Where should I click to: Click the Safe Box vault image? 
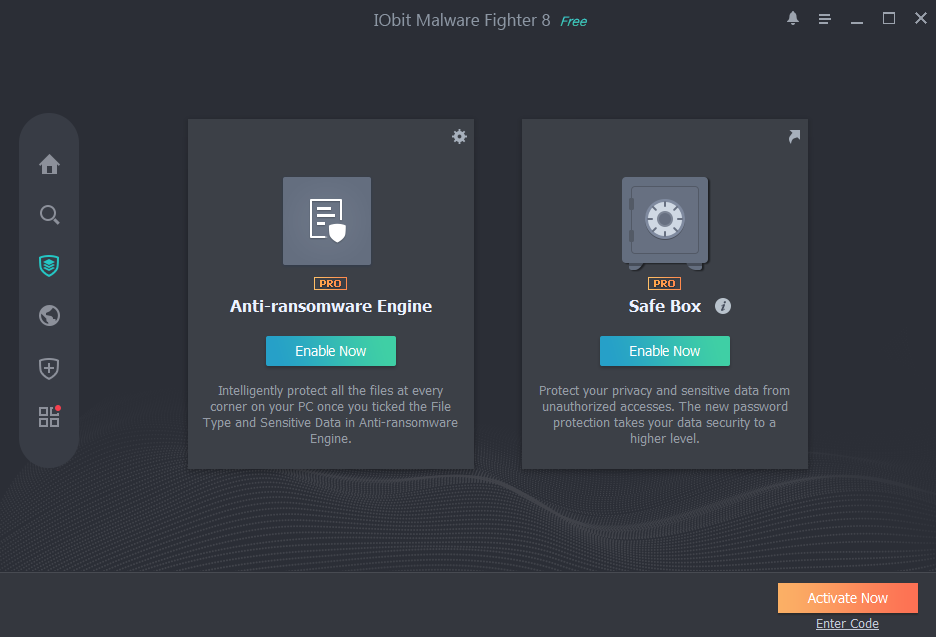(665, 222)
